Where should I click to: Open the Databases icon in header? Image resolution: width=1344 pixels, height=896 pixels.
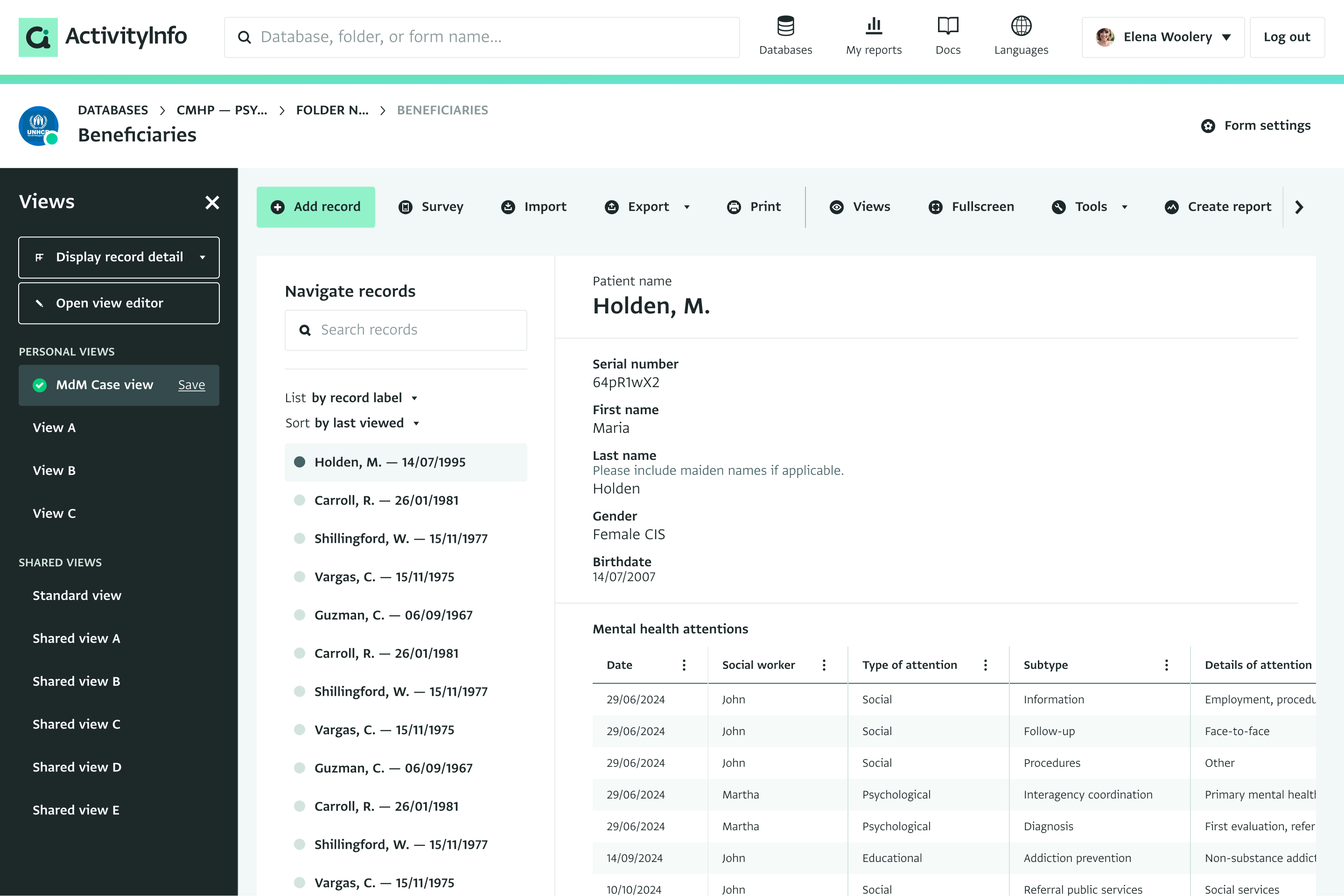pos(785,26)
